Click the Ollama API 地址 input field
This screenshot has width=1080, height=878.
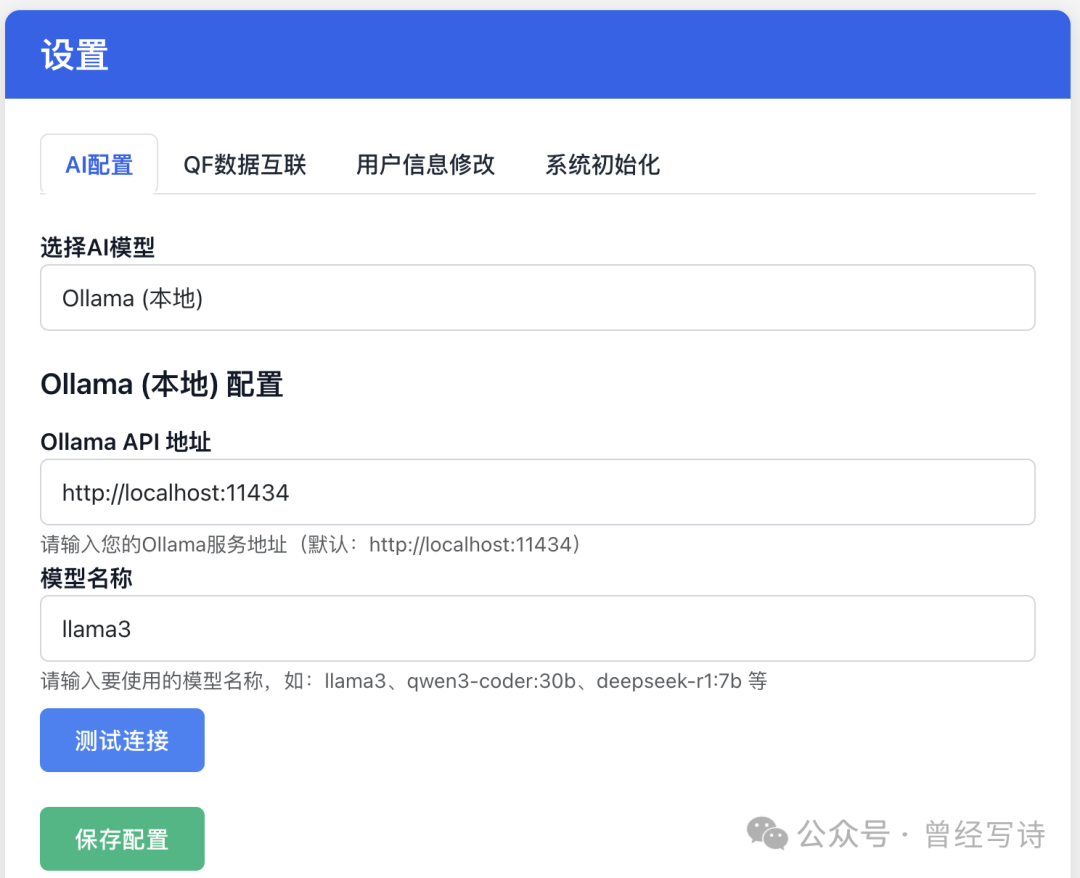tap(537, 492)
